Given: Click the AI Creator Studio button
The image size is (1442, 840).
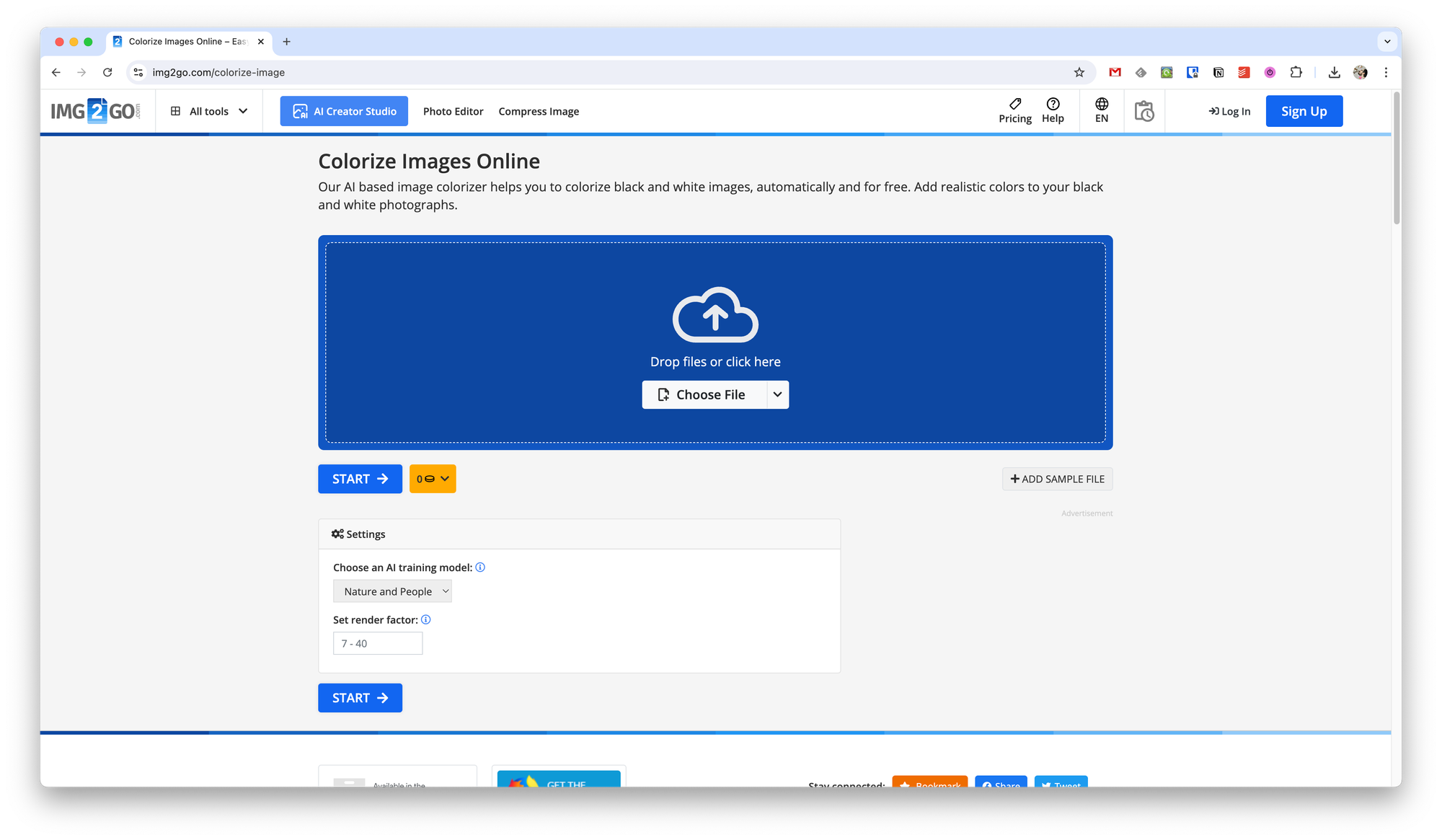Looking at the screenshot, I should pyautogui.click(x=344, y=111).
